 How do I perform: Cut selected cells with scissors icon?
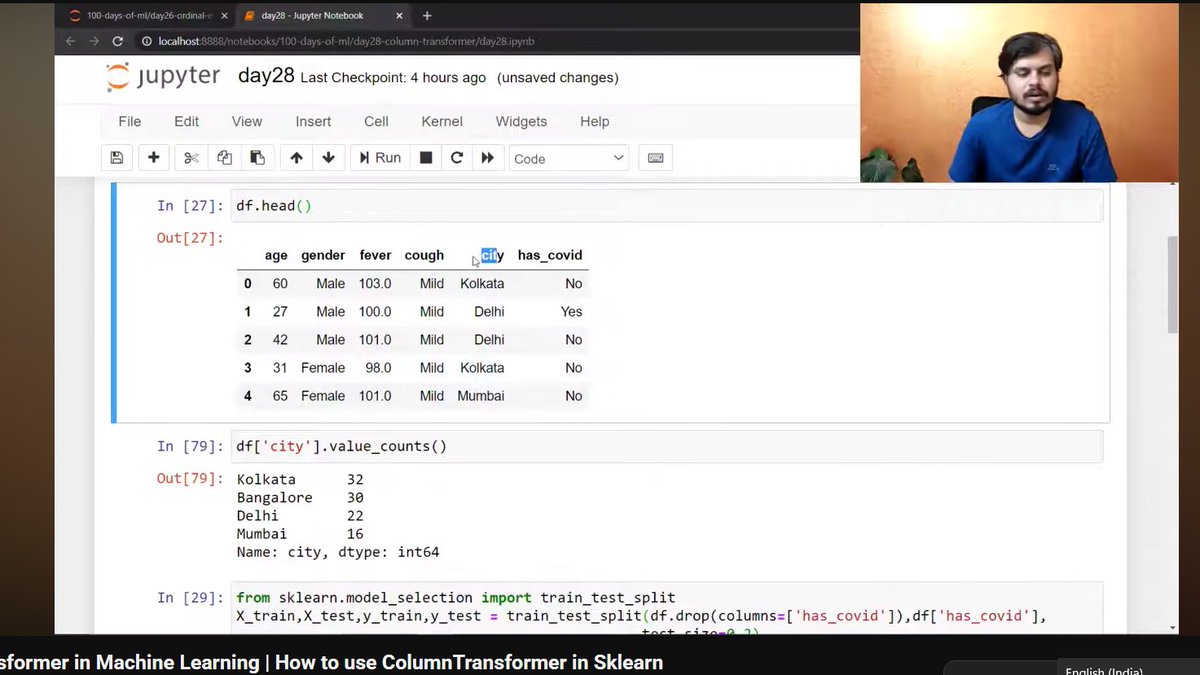coord(192,158)
